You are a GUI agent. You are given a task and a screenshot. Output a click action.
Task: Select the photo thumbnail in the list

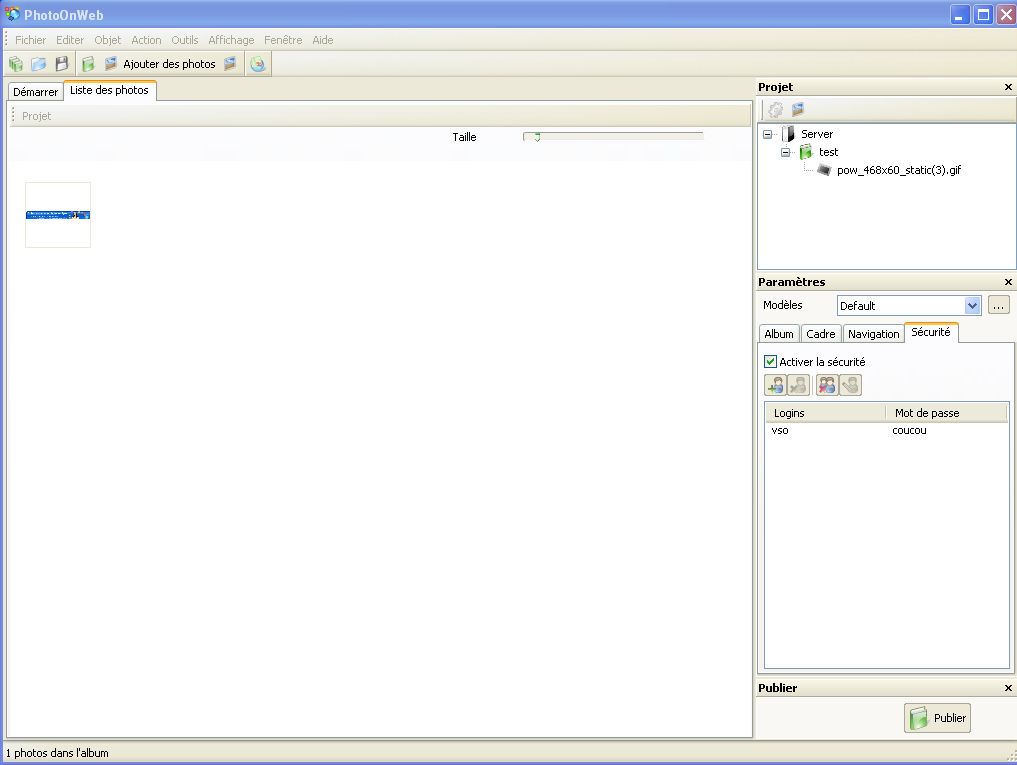58,215
